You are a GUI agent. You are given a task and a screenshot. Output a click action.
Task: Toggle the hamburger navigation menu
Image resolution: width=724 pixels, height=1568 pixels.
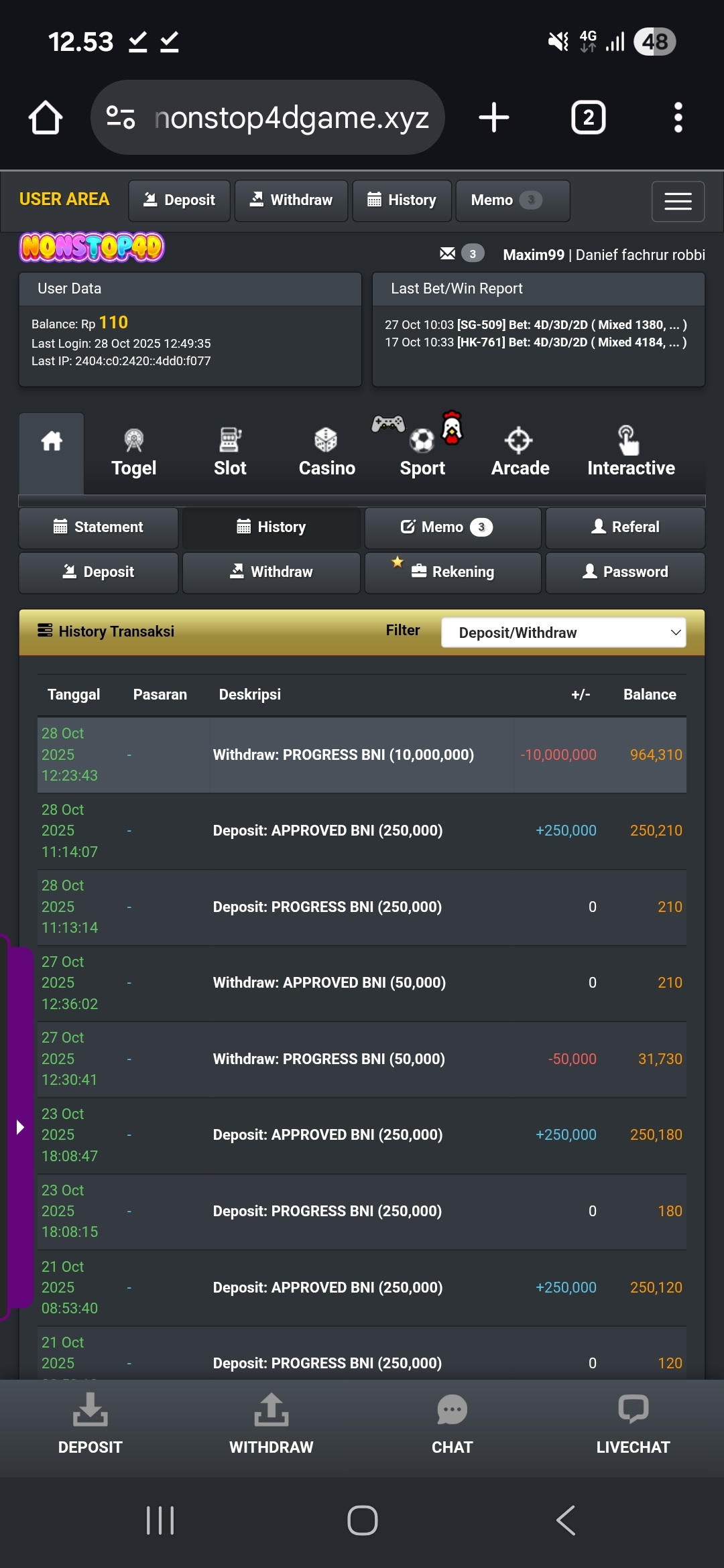pos(678,201)
